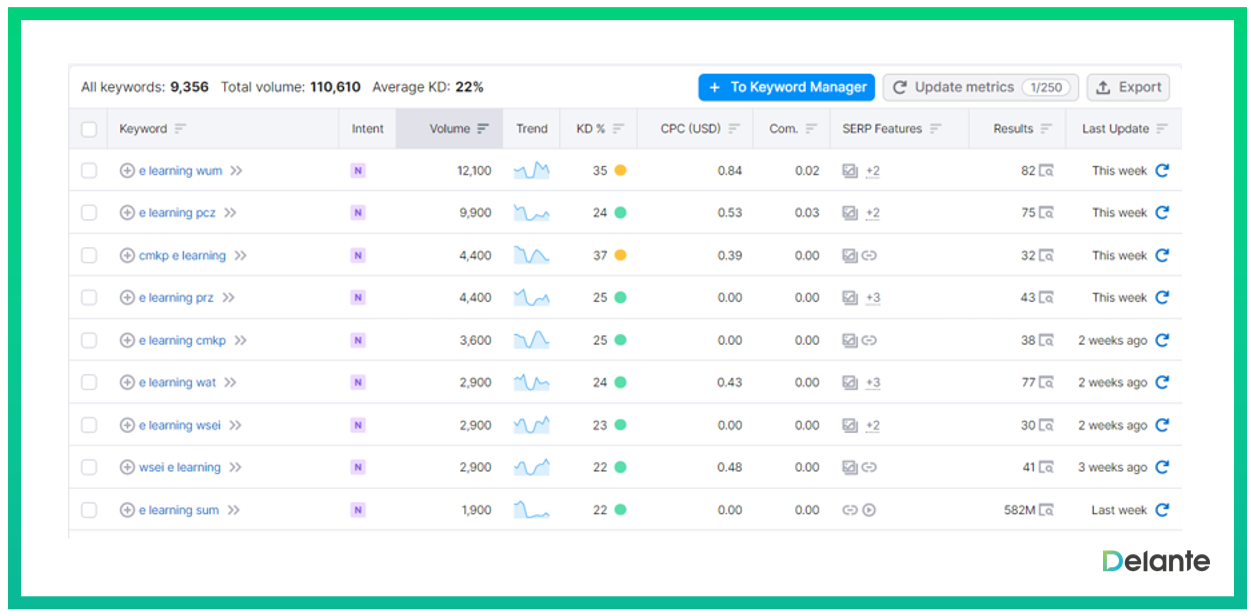
Task: Click the link SERP feature for e learning cmkp
Action: click(869, 341)
